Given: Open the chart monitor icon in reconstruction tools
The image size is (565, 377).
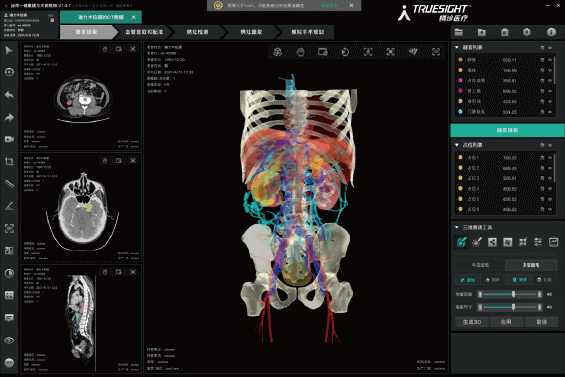Looking at the screenshot, I should pos(553,242).
